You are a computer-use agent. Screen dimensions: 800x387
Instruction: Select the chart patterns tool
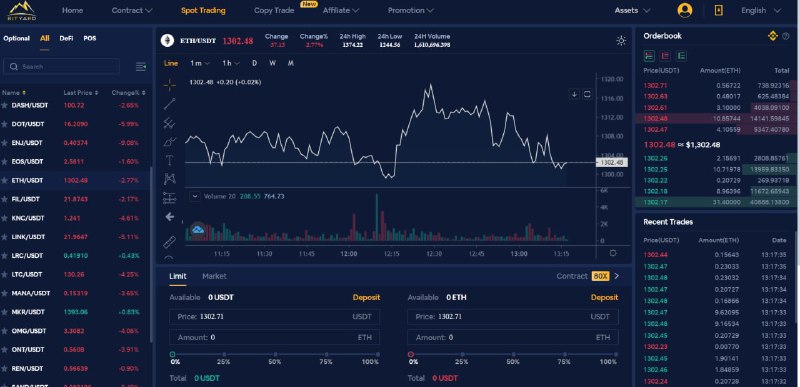(169, 179)
